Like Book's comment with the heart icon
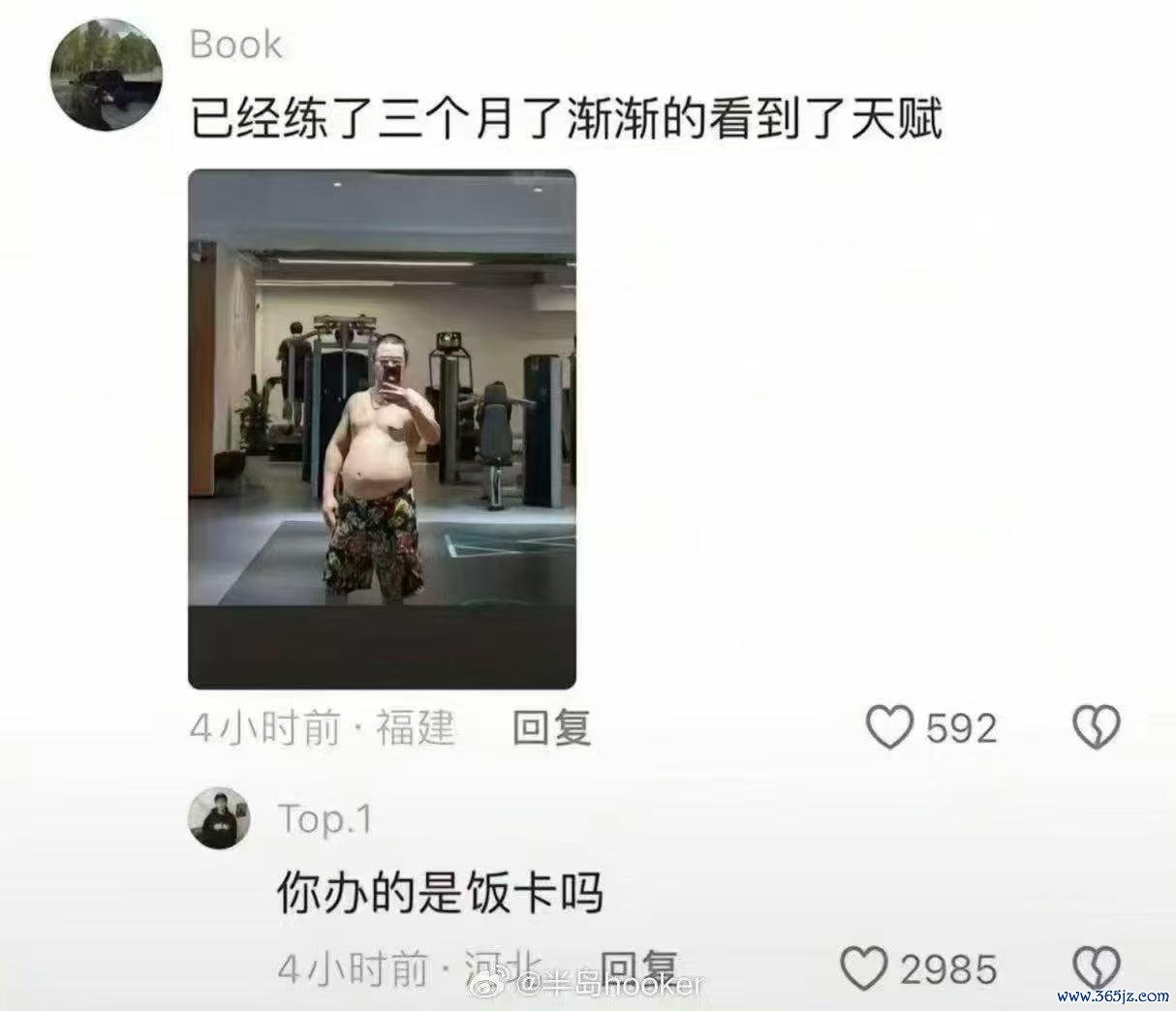The width and height of the screenshot is (1176, 1011). [889, 727]
